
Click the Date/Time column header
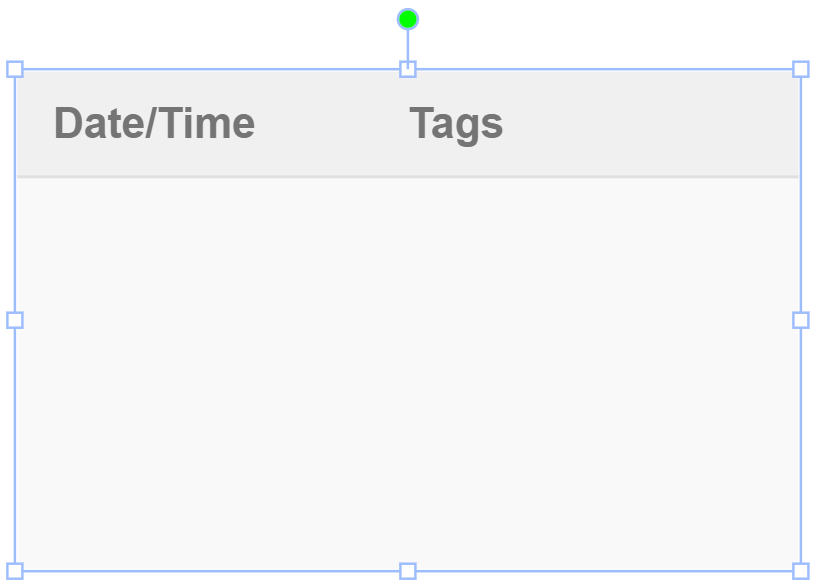[x=155, y=123]
